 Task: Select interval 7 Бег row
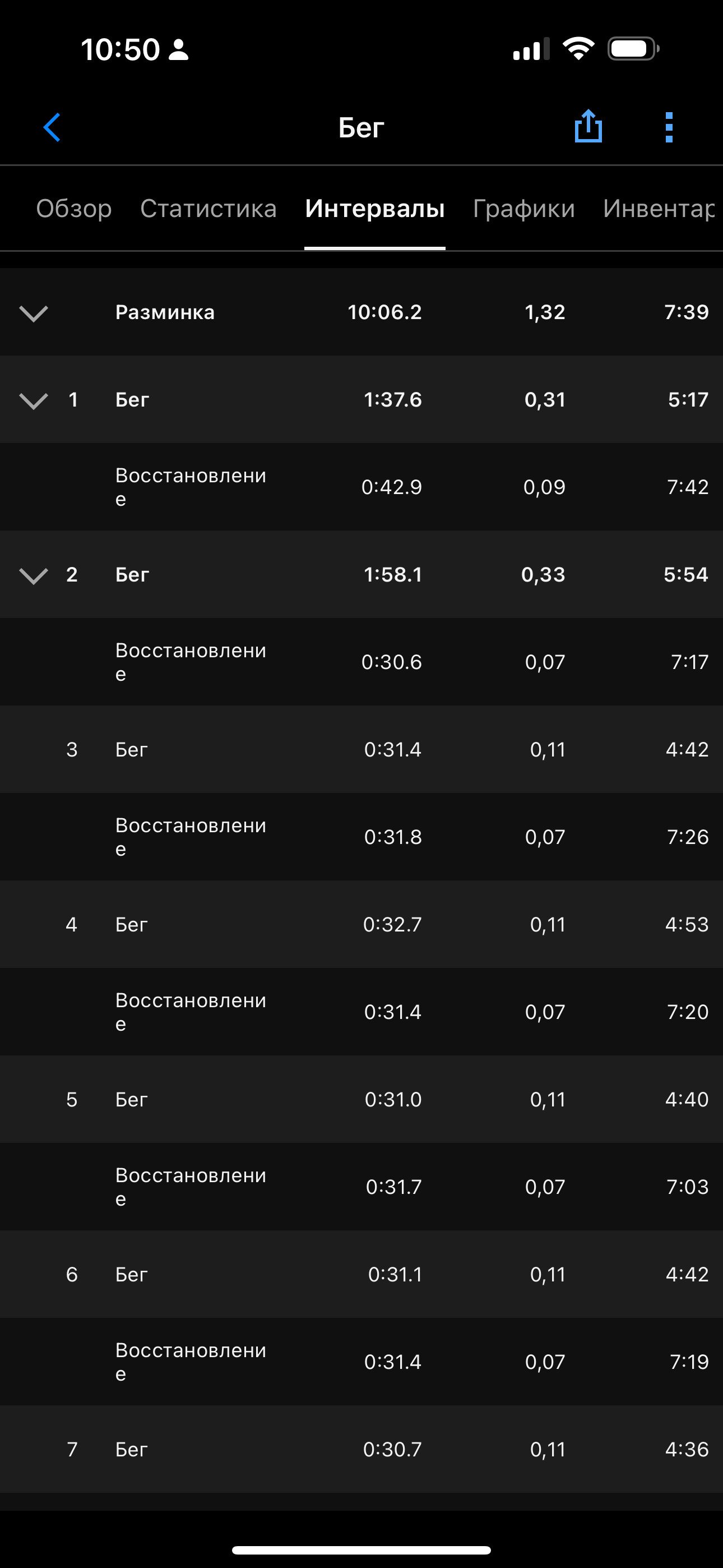point(361,1449)
